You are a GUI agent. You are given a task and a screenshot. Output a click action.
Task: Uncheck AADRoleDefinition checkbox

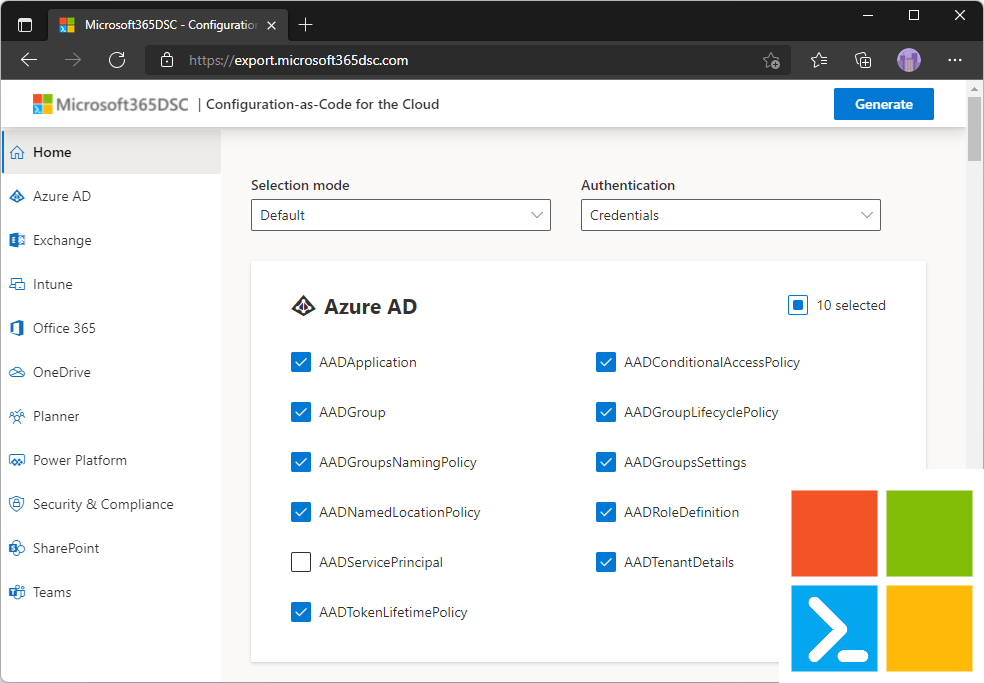tap(606, 512)
